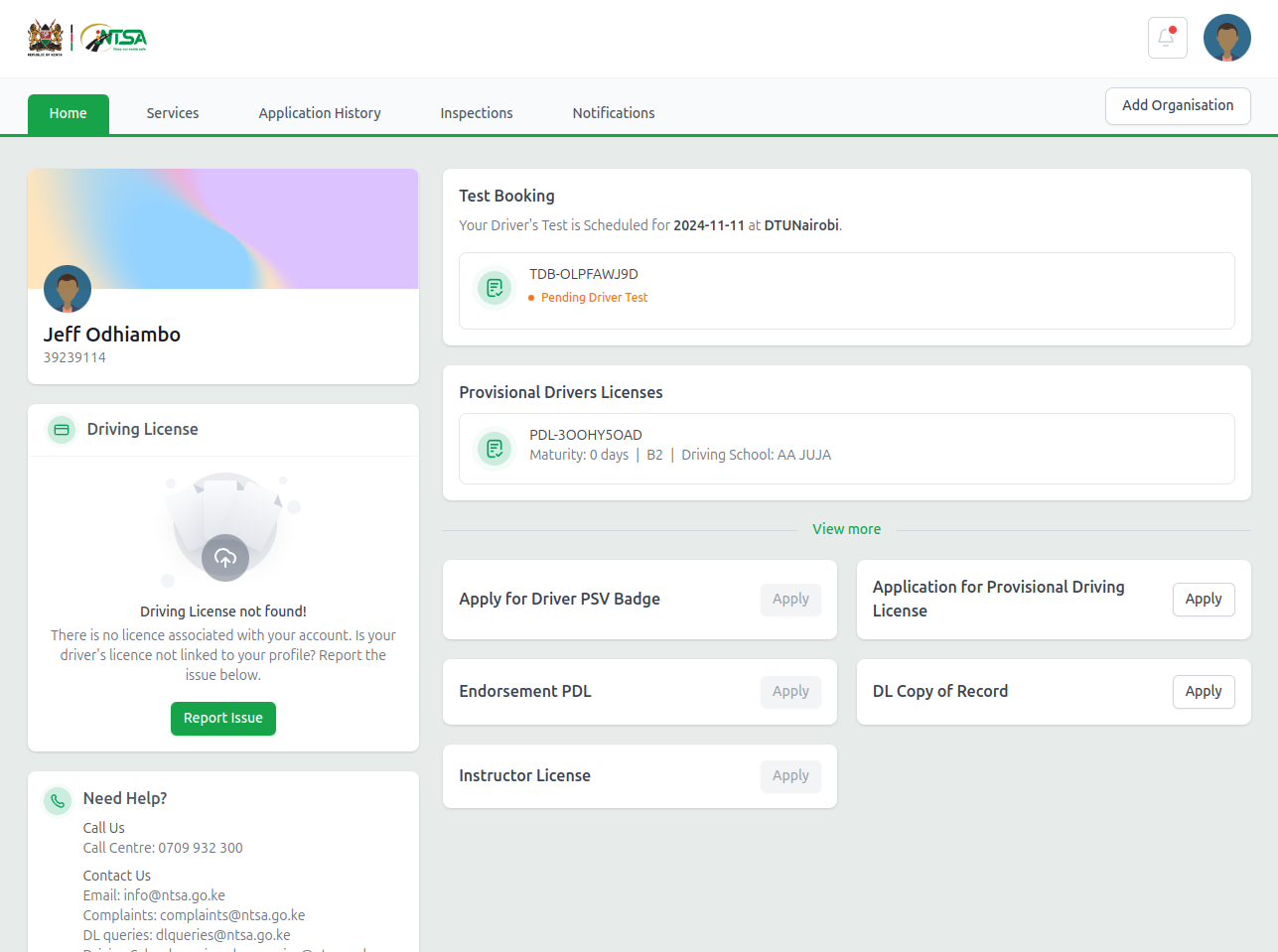
Task: Click the Republic of Kenya coat of arms
Action: (45, 38)
